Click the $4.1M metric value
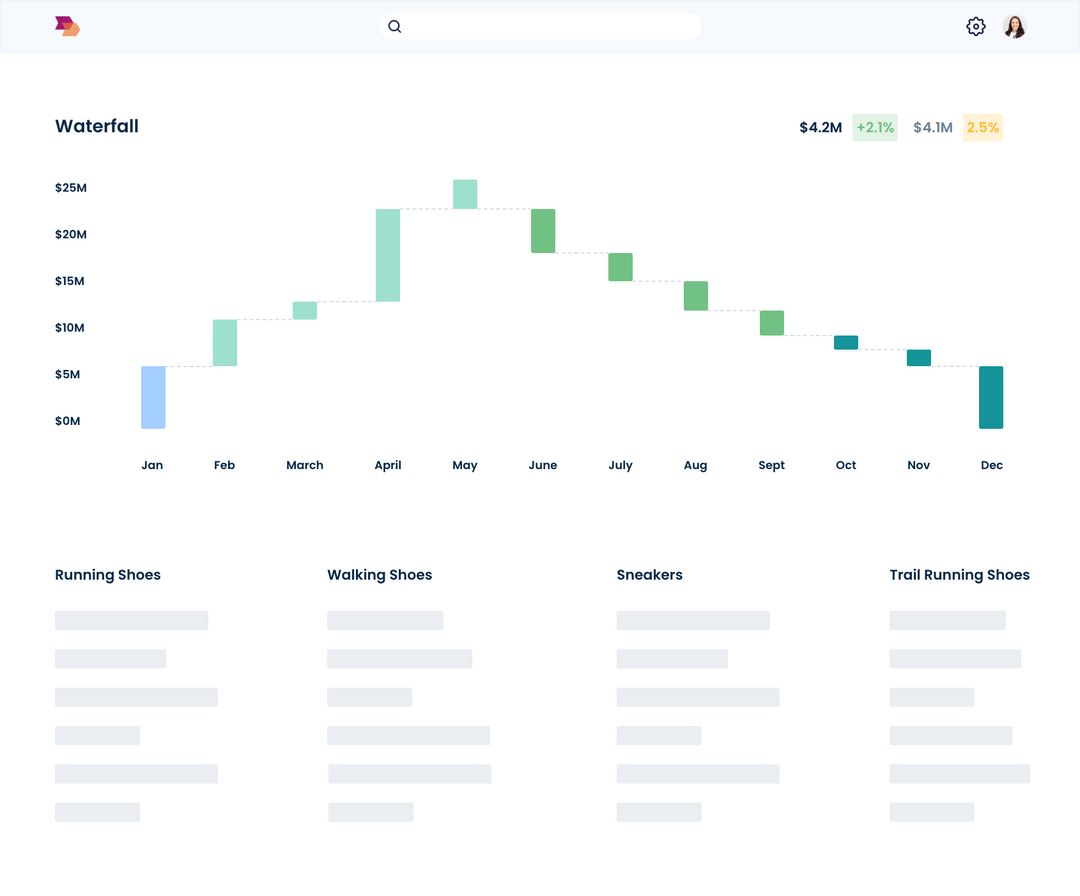Screen dimensions: 1080x896 pyautogui.click(x=932, y=127)
